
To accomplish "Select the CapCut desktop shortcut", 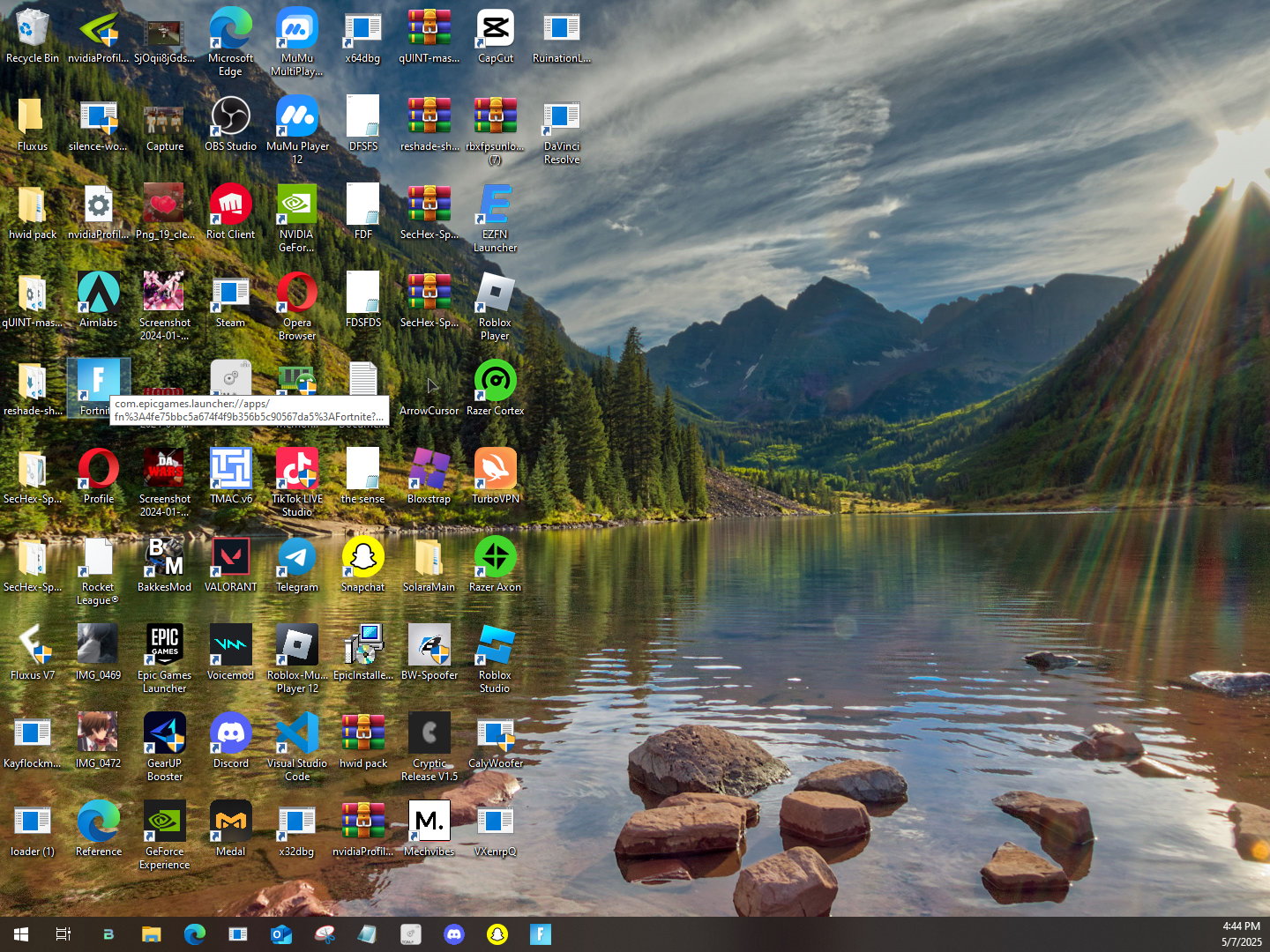I will coord(495,35).
